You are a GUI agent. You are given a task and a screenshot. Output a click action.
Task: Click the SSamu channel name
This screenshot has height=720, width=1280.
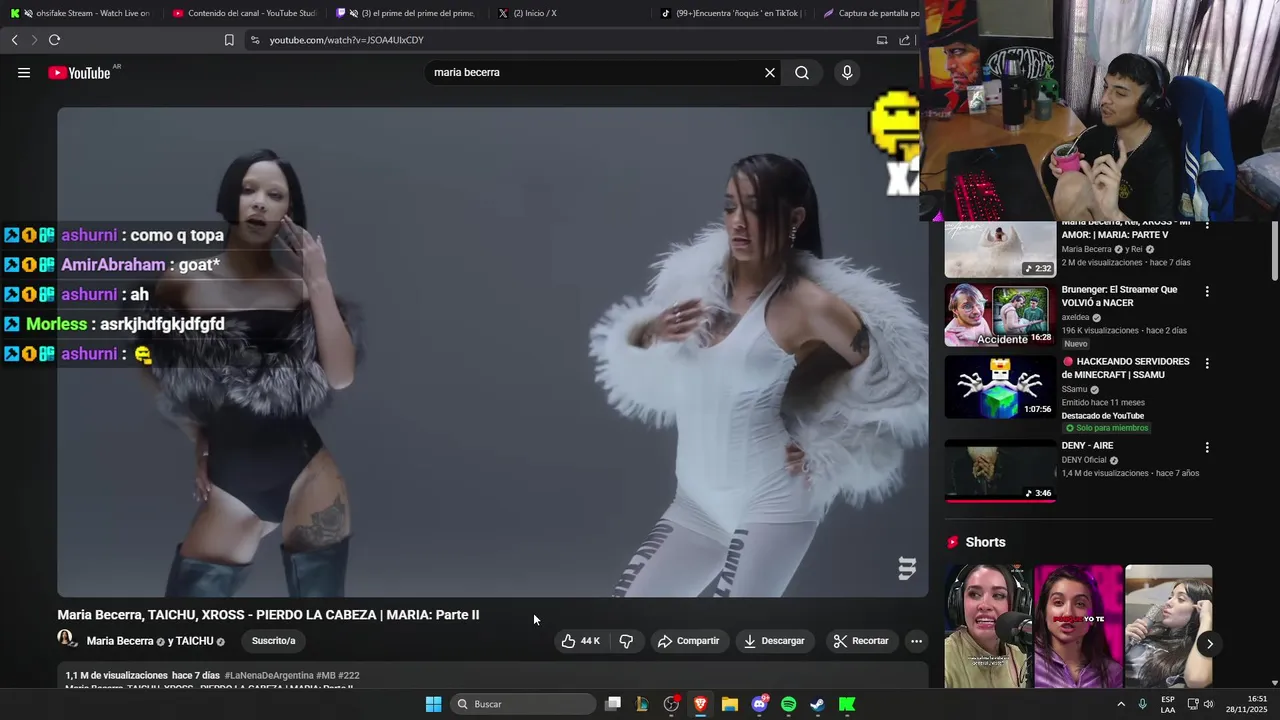(1074, 389)
